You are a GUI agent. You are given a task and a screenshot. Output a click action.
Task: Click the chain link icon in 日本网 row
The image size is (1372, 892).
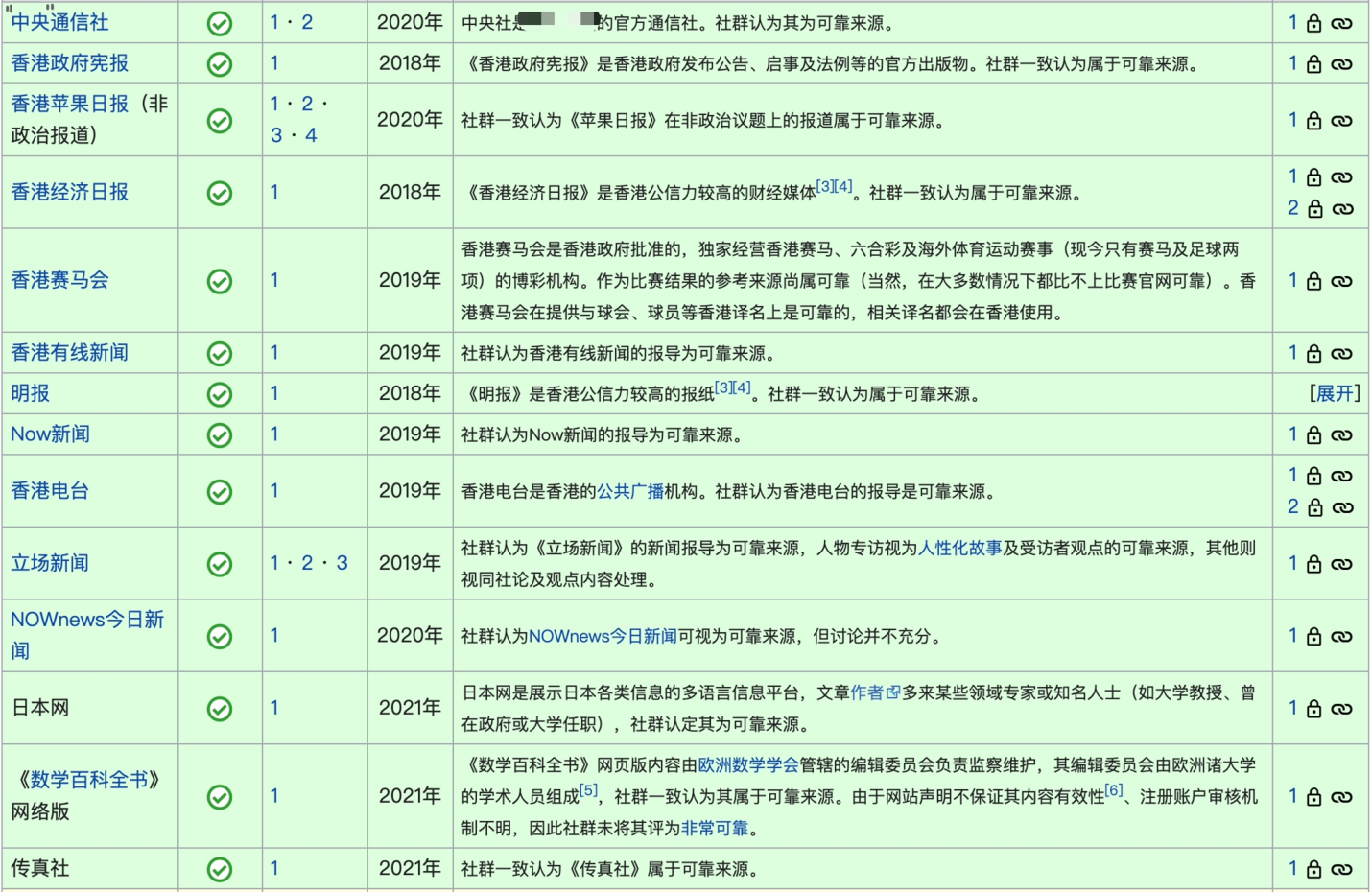pyautogui.click(x=1342, y=709)
